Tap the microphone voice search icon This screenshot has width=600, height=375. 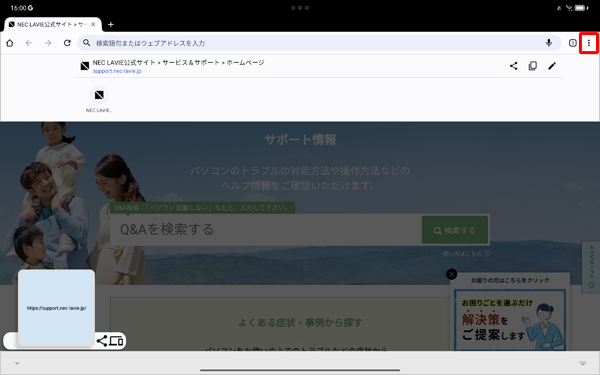point(549,43)
